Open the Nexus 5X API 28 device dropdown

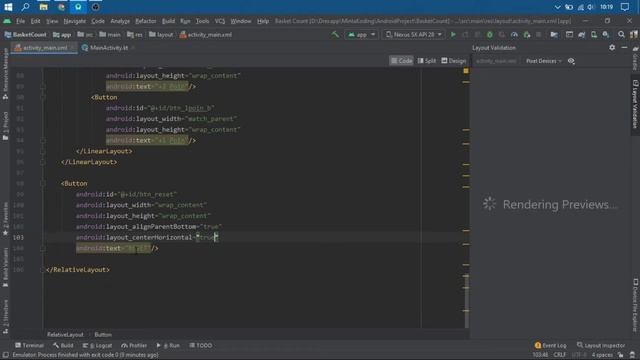point(413,35)
